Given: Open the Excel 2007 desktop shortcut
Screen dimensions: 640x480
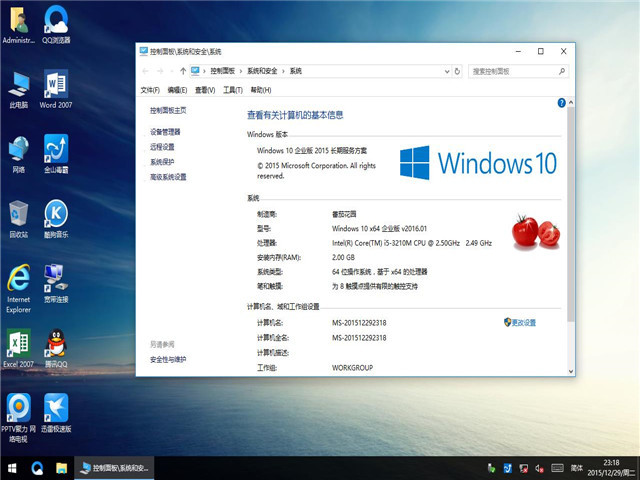Looking at the screenshot, I should (x=18, y=344).
